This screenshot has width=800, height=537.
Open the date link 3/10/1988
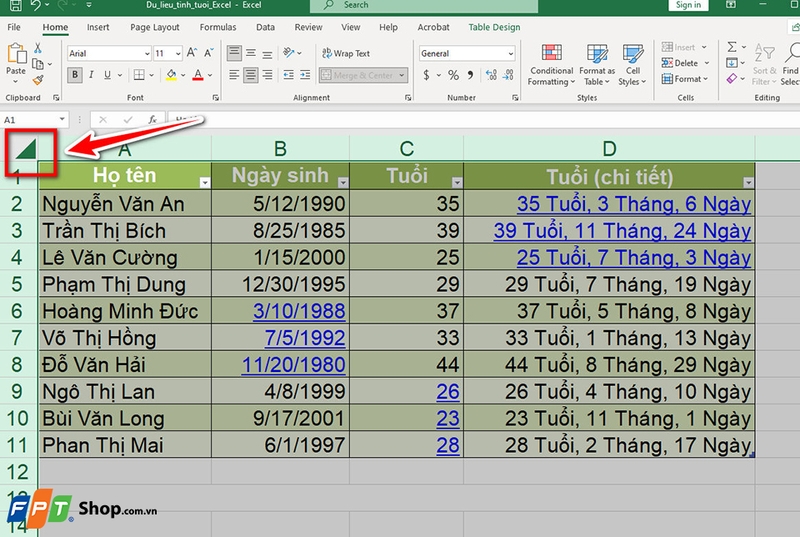(299, 311)
